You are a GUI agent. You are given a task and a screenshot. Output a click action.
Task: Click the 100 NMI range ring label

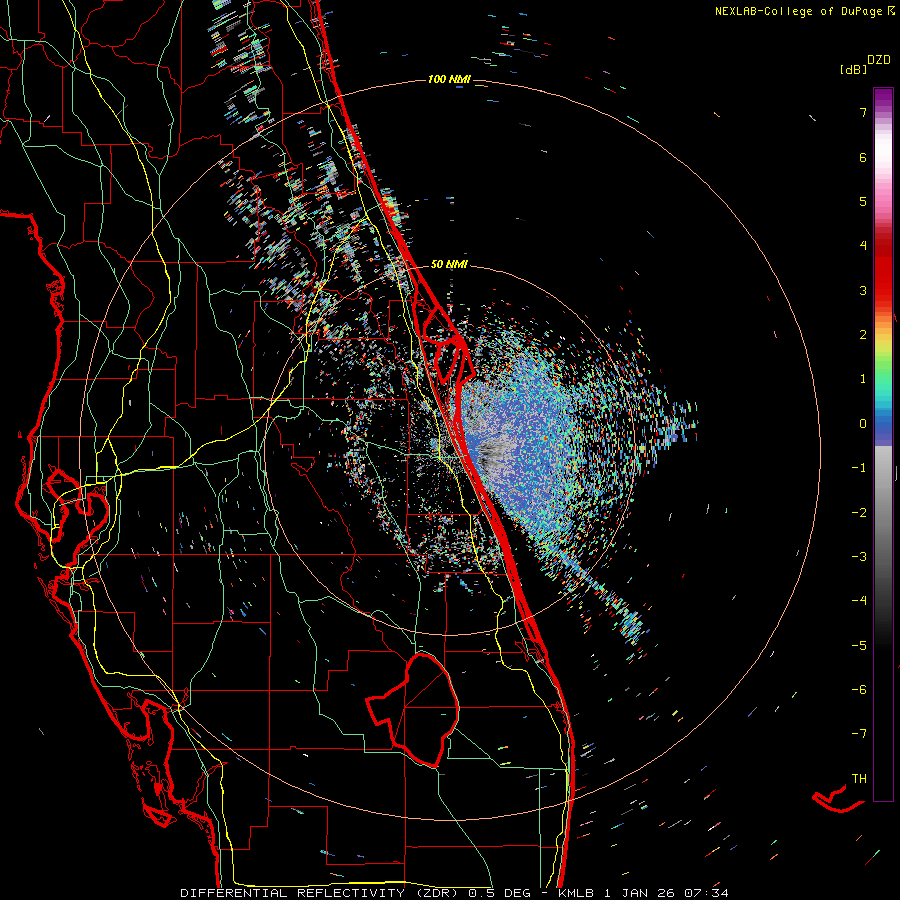tap(449, 79)
